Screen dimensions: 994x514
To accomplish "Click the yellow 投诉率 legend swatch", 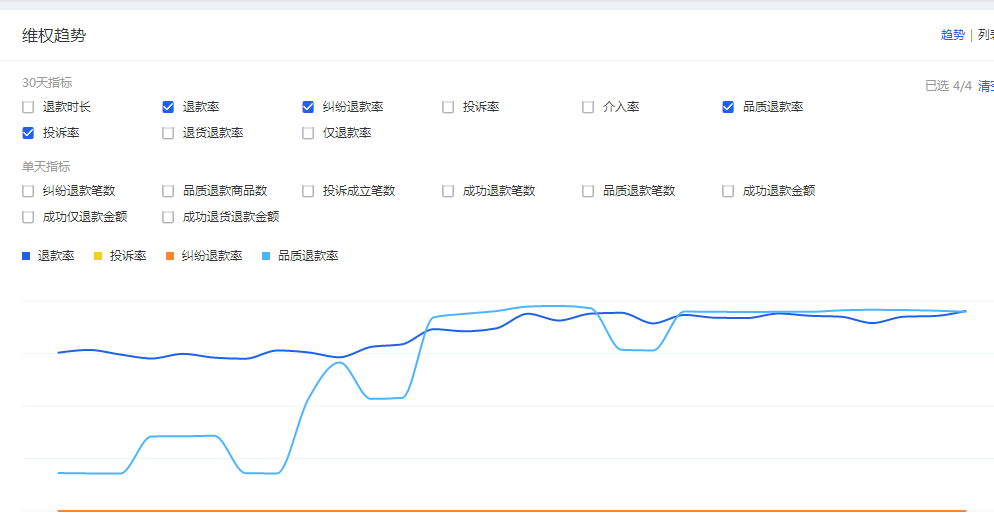I will point(97,256).
